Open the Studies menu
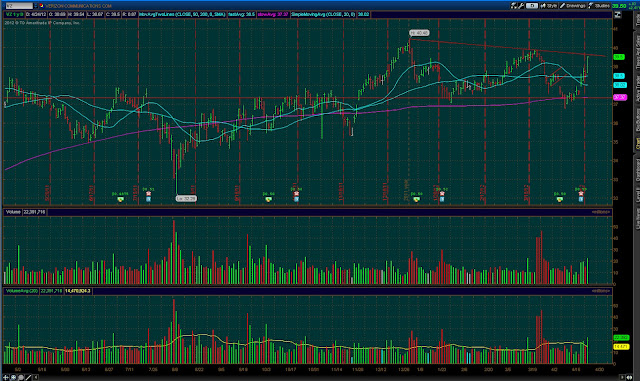This screenshot has width=640, height=381. (x=599, y=6)
